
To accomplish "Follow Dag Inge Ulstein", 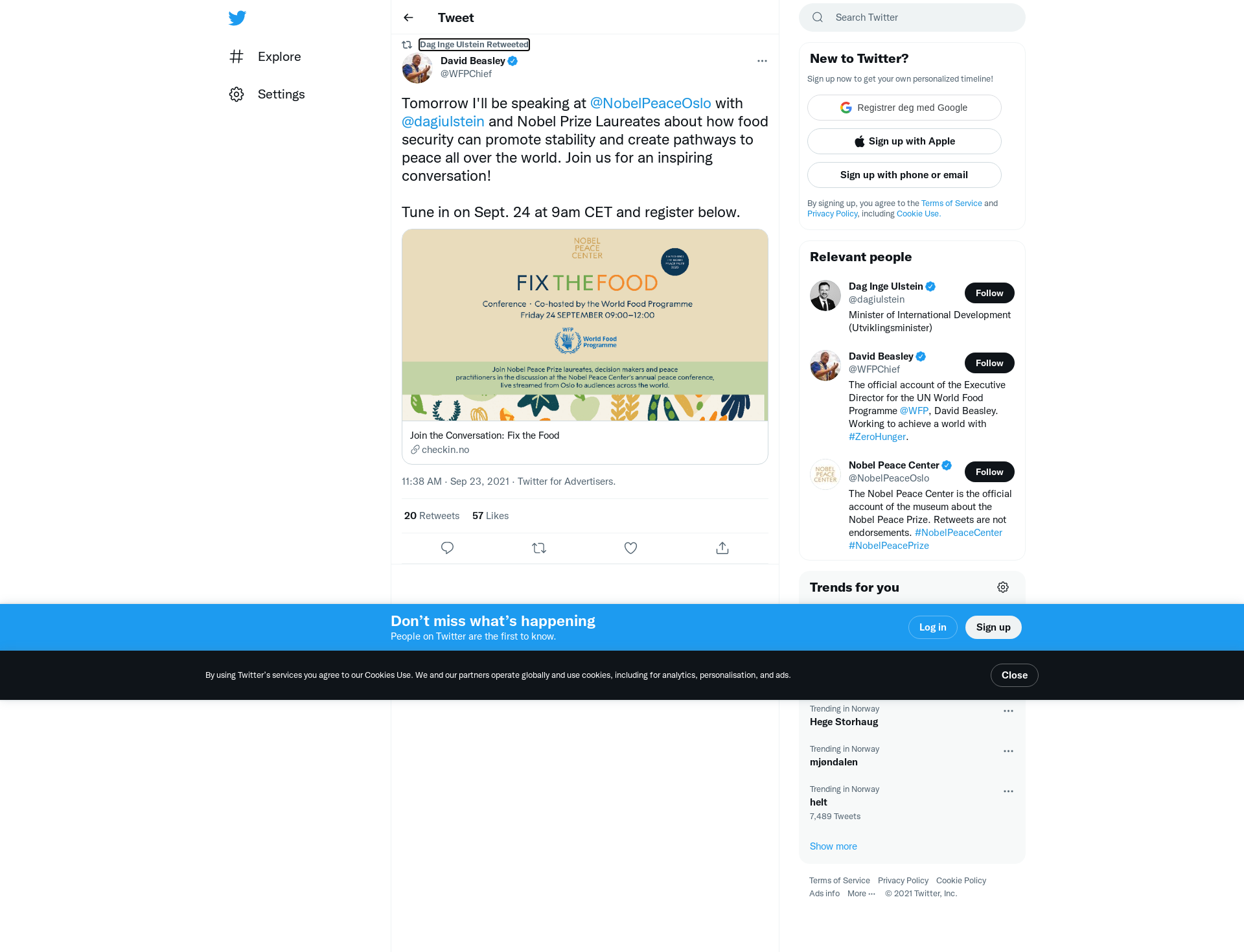I will pos(989,293).
